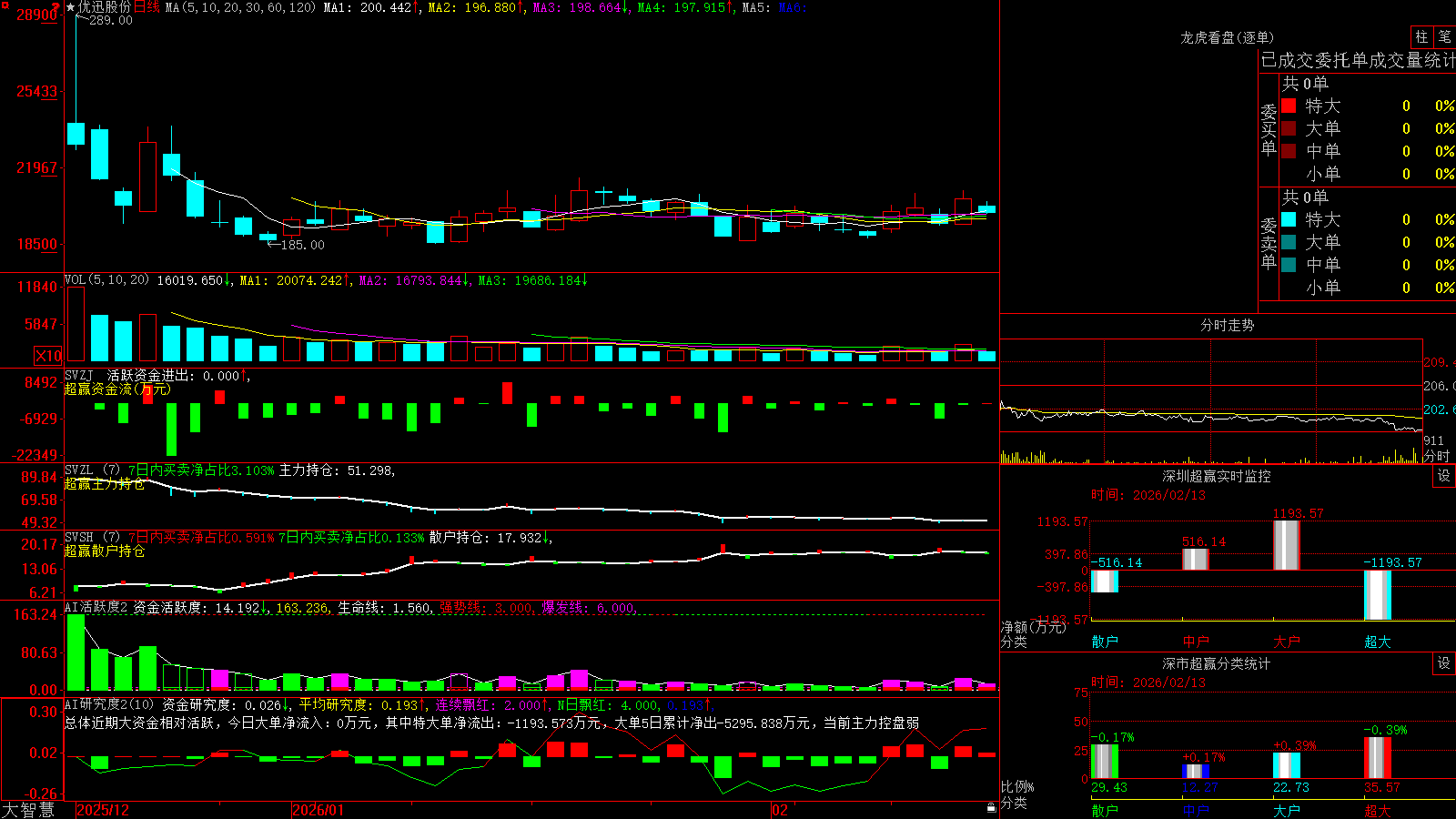This screenshot has width=1456, height=819.
Task: Click cyan 特大 sell order swatch
Action: point(1289,219)
